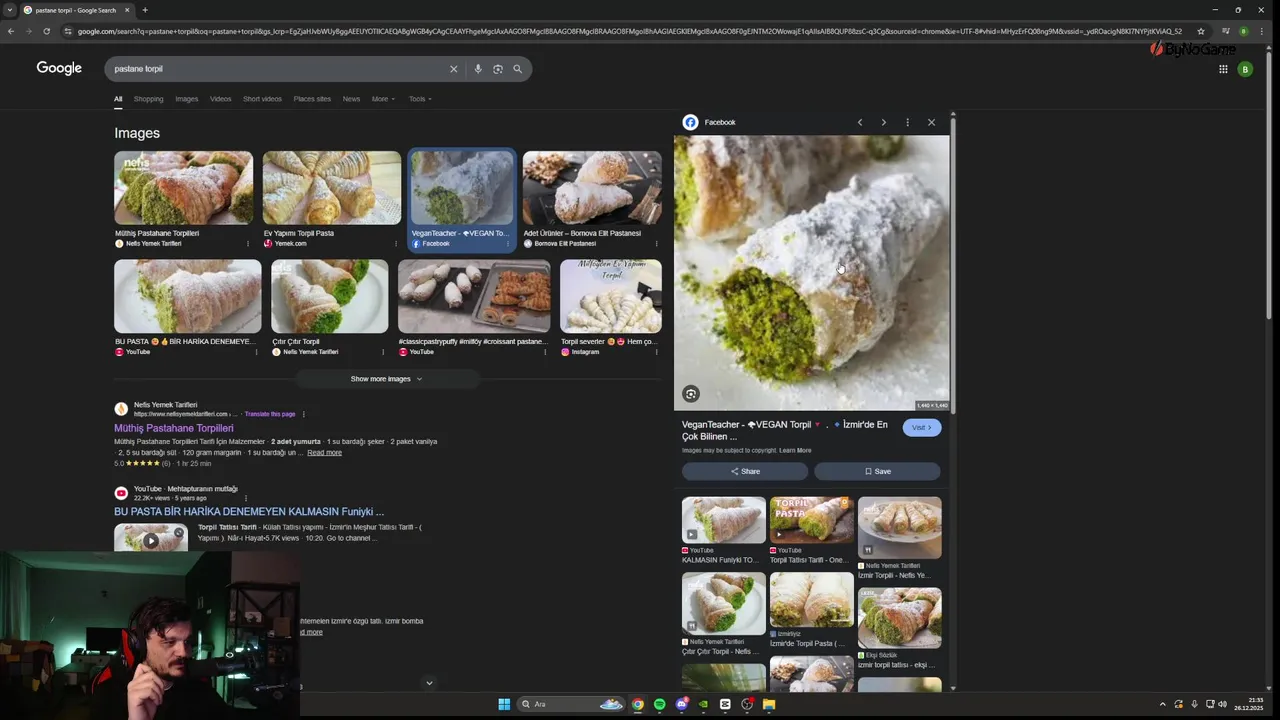Show previous image in preview panel
Image resolution: width=1280 pixels, height=720 pixels.
pos(860,122)
